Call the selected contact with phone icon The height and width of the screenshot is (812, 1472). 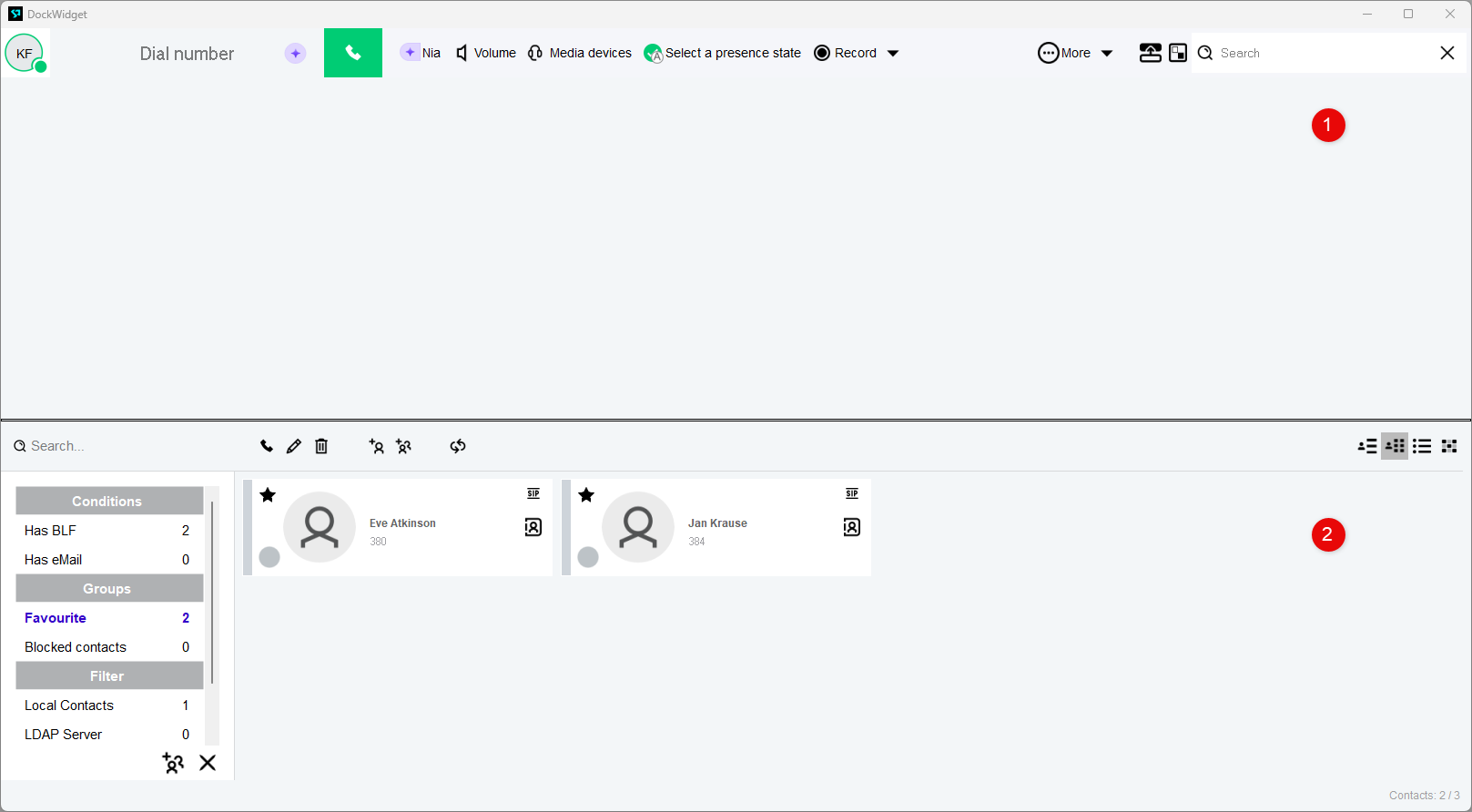(x=267, y=446)
